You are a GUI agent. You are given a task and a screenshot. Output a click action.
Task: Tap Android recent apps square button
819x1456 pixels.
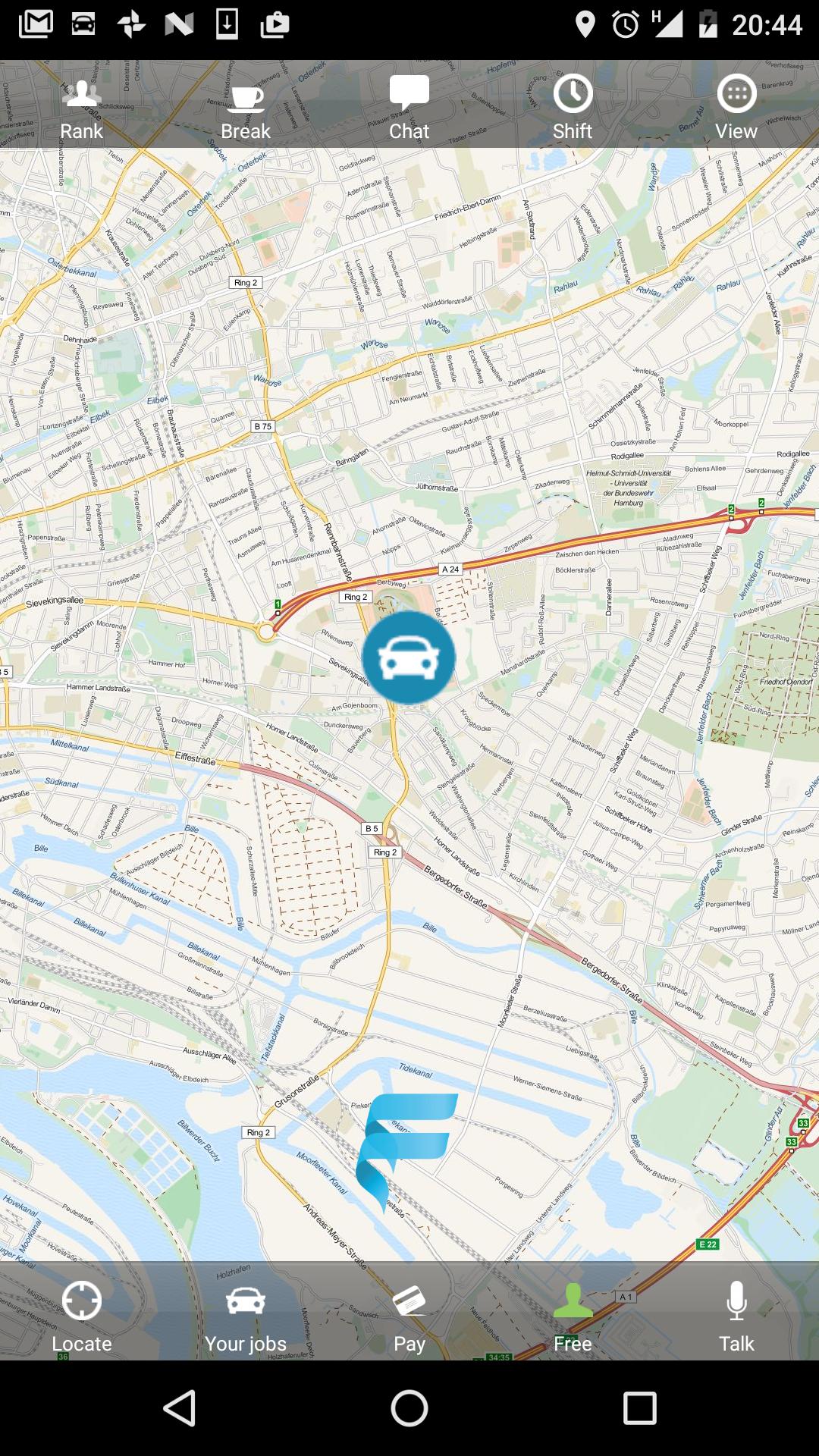click(639, 1408)
